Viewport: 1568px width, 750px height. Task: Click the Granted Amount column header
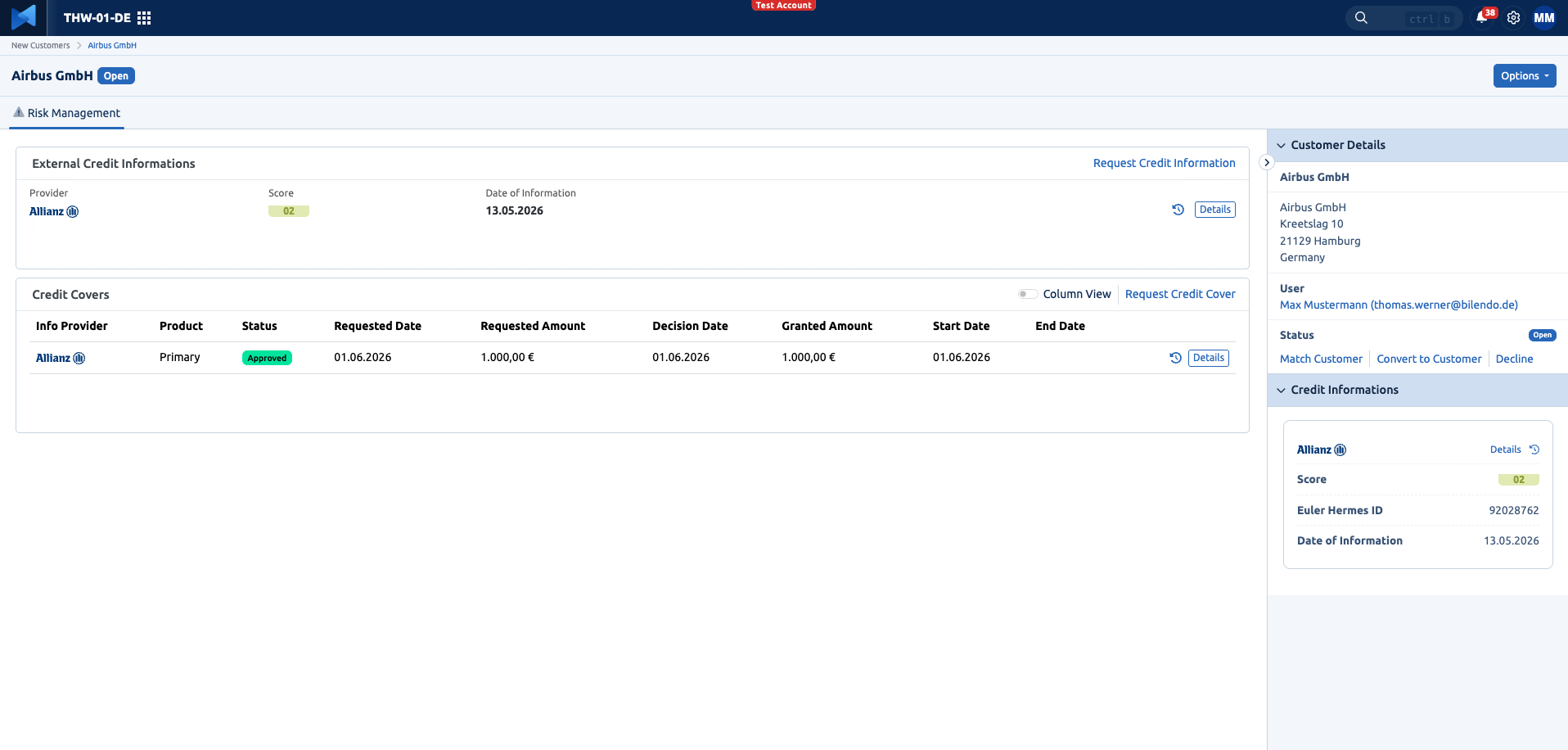tap(827, 326)
